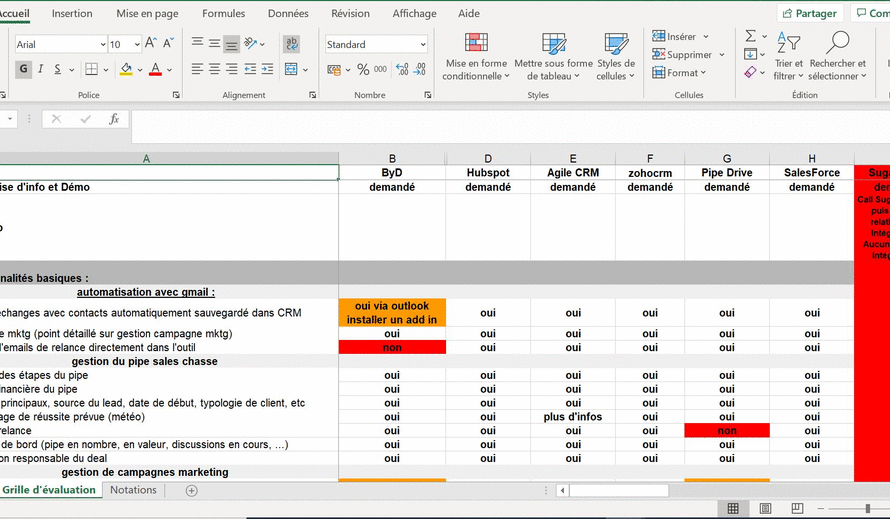Center text horizontally
The height and width of the screenshot is (519, 890).
click(x=214, y=69)
